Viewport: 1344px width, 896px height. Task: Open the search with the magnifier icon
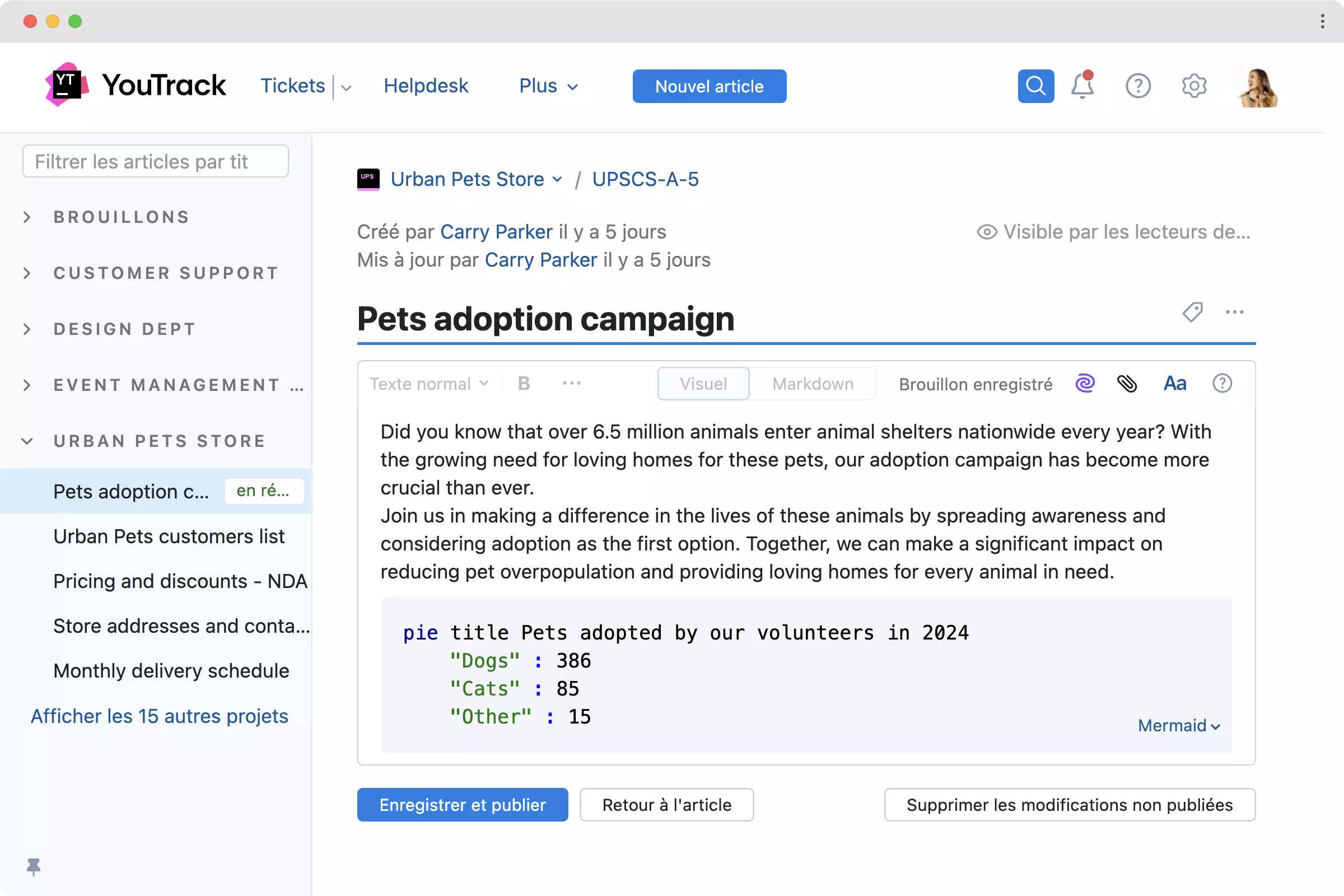coord(1035,86)
